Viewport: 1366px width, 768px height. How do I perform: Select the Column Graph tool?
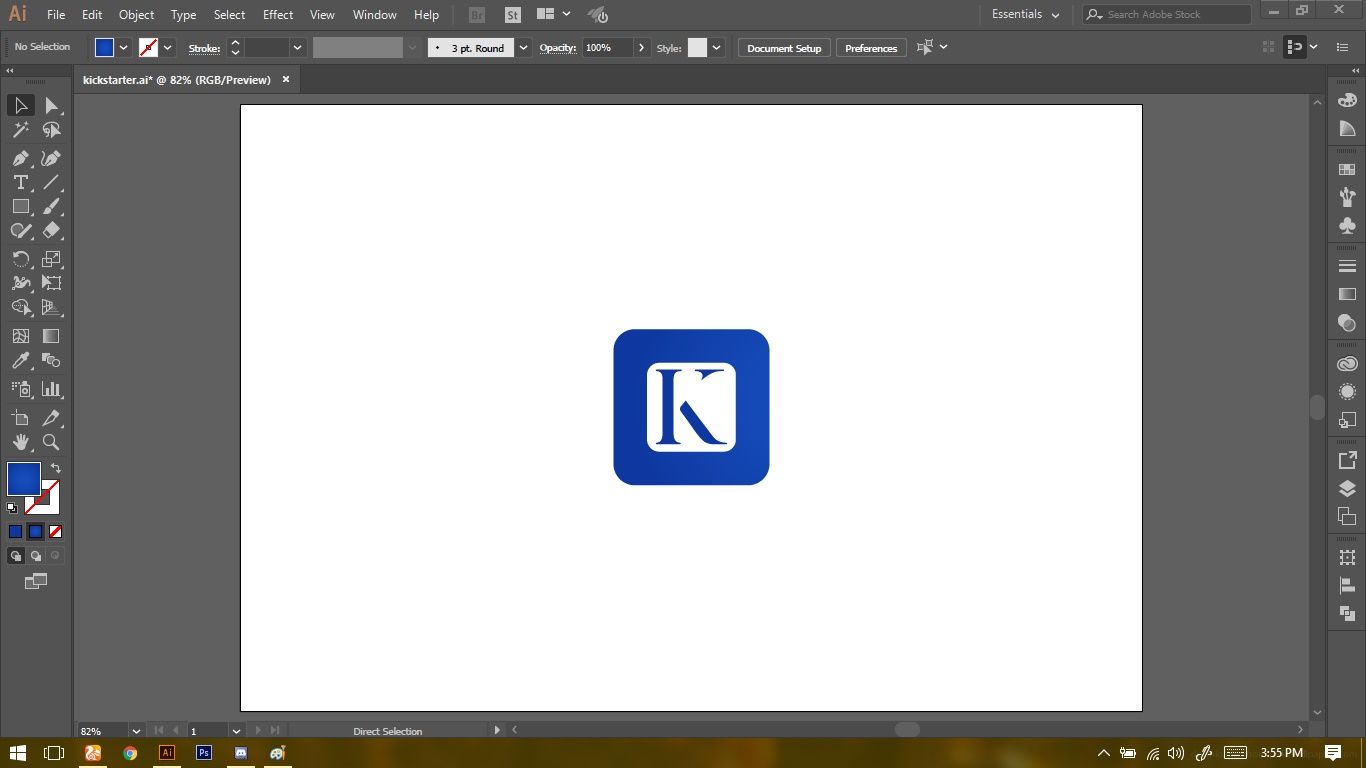point(51,389)
